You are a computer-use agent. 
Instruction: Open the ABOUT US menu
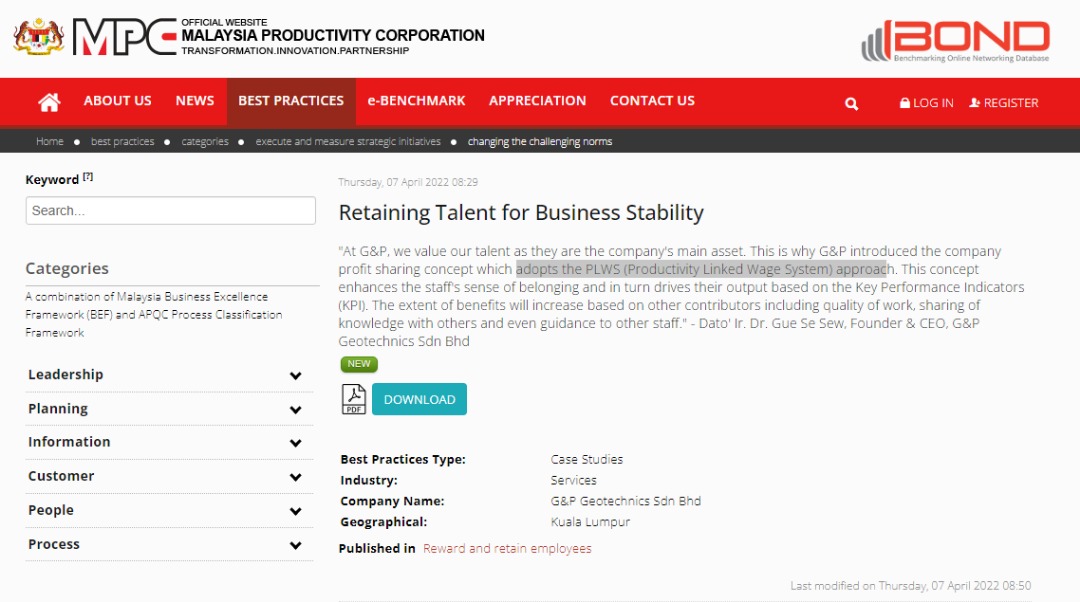118,101
